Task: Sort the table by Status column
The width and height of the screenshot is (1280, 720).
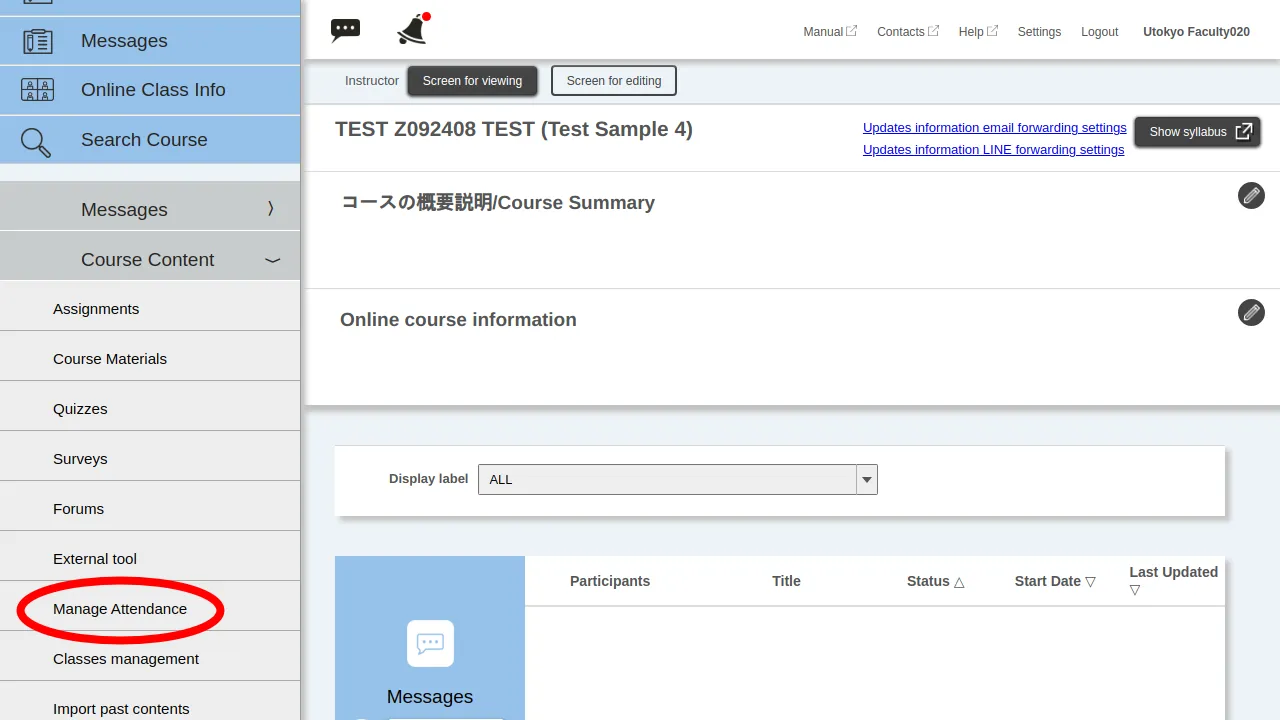Action: click(x=935, y=581)
